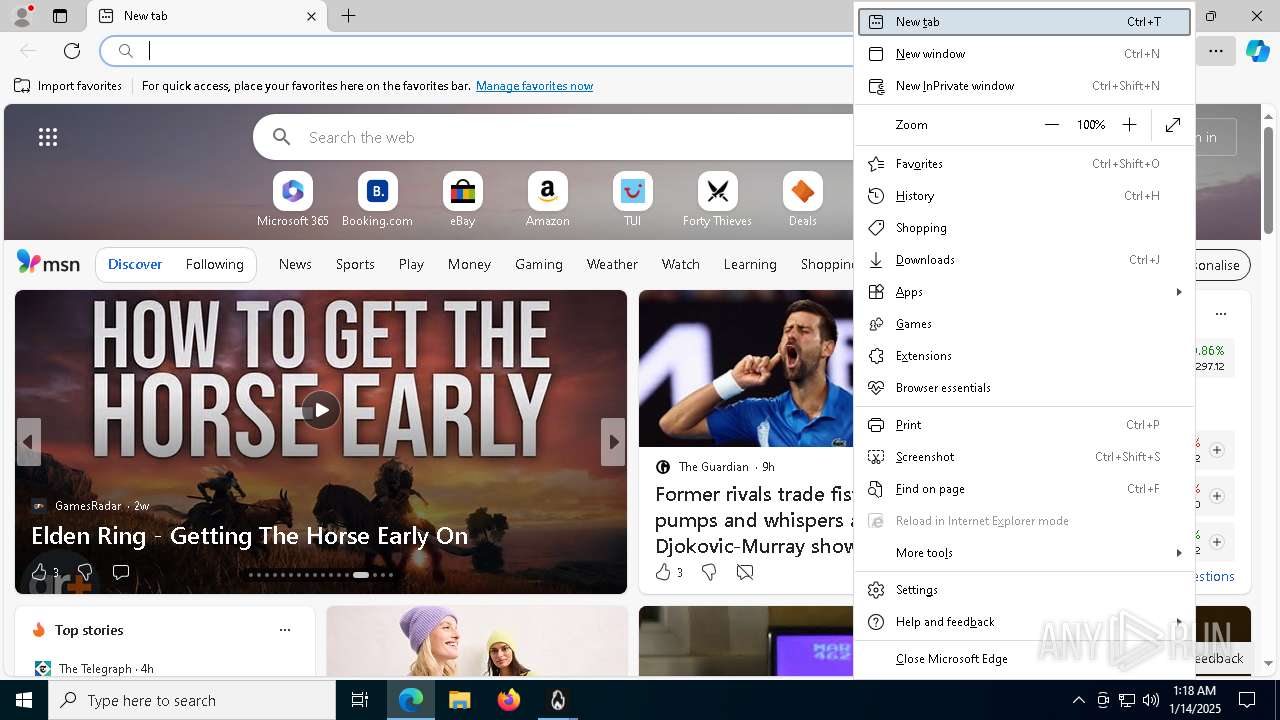The image size is (1280, 720).
Task: Open the Forty Thieves quick link
Action: (x=717, y=200)
